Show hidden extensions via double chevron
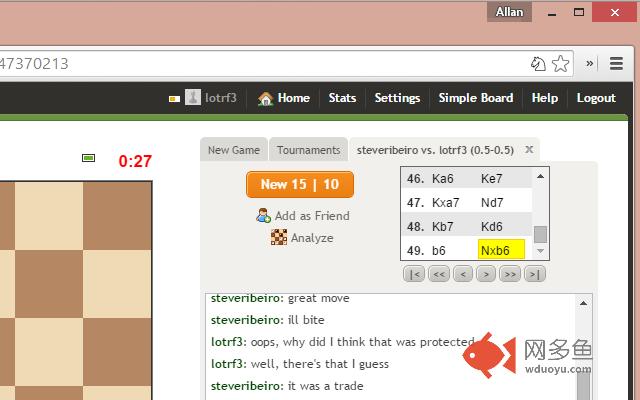This screenshot has height=400, width=640. 590,63
